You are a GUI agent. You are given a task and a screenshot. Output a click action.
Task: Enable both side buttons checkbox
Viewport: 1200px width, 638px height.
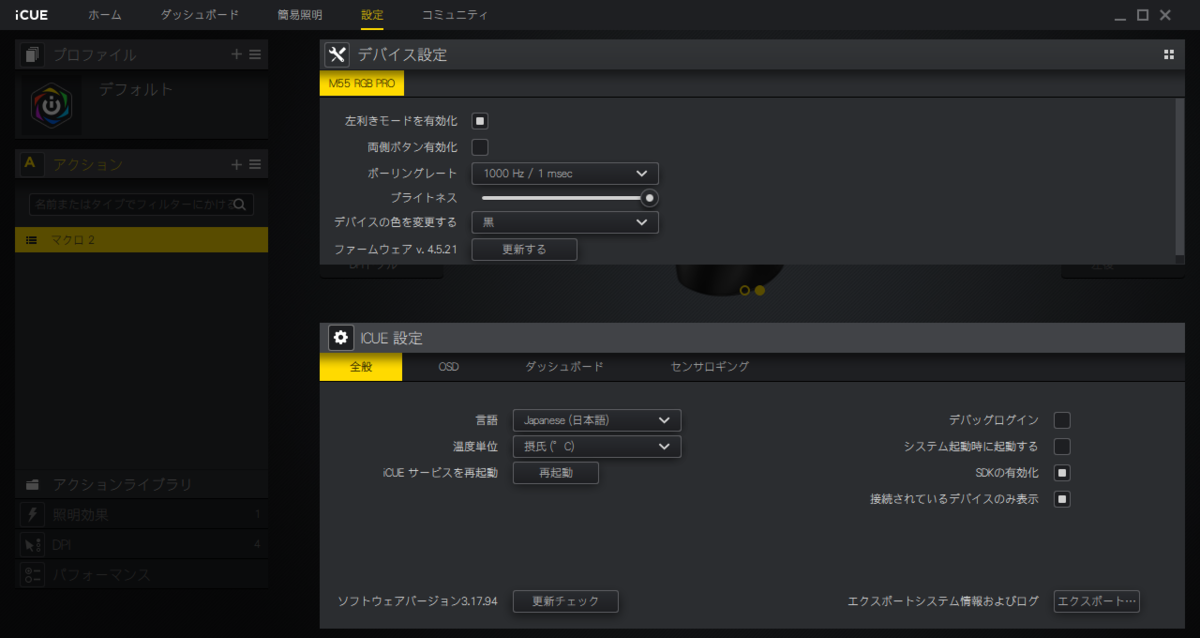point(480,147)
